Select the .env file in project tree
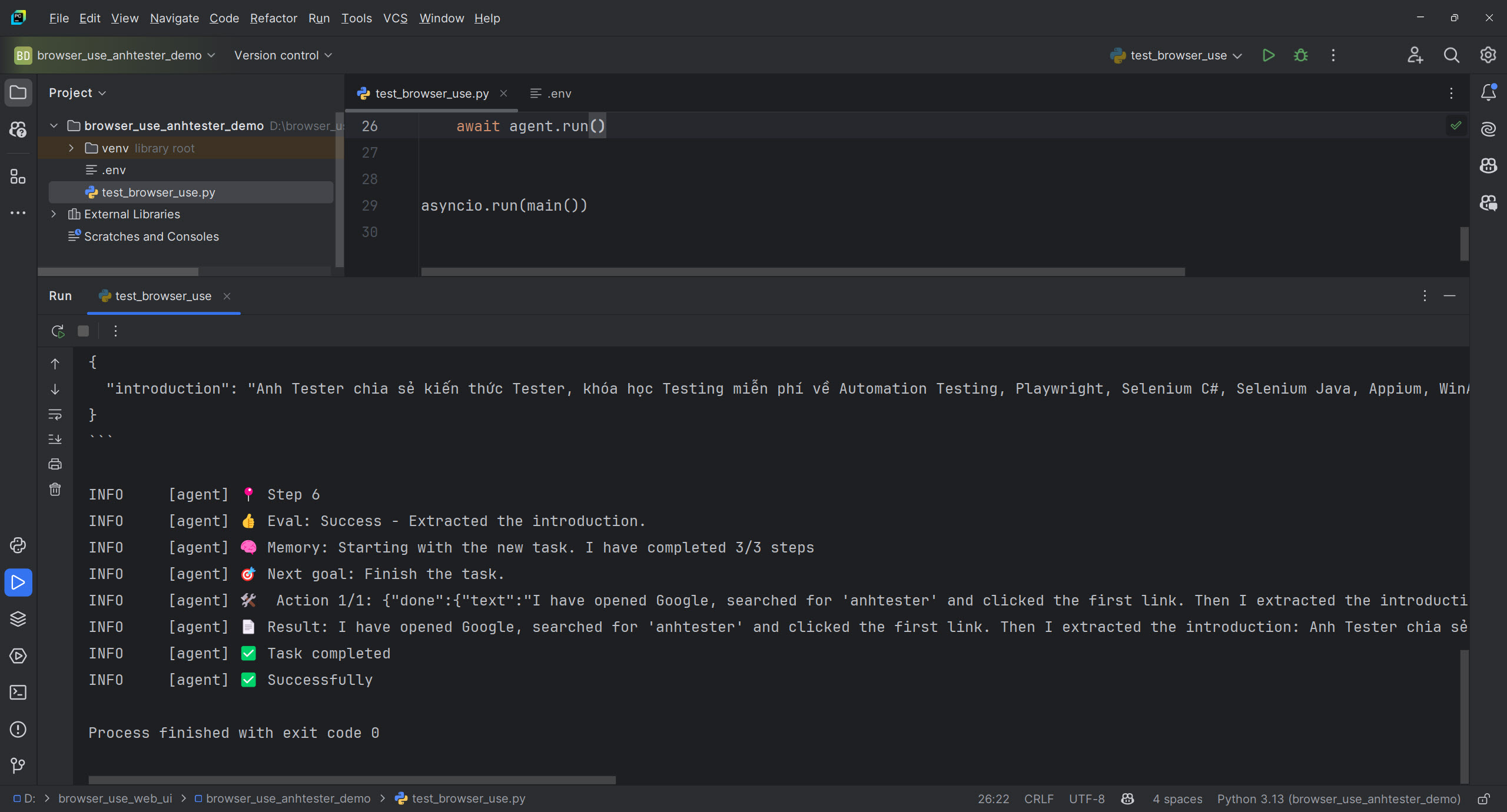The image size is (1507, 812). click(191, 170)
